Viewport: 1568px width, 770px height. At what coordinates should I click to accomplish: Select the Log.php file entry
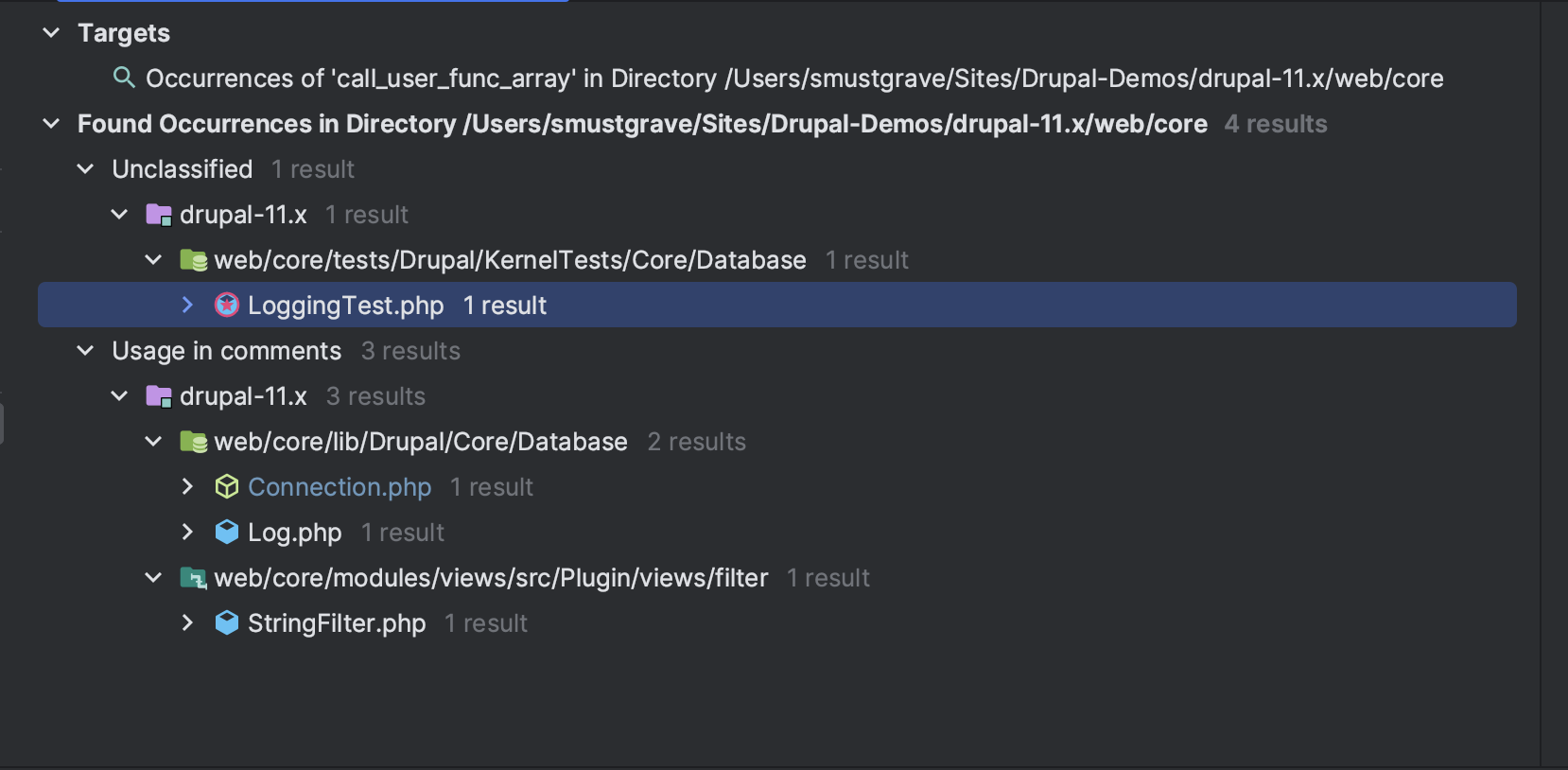(295, 533)
